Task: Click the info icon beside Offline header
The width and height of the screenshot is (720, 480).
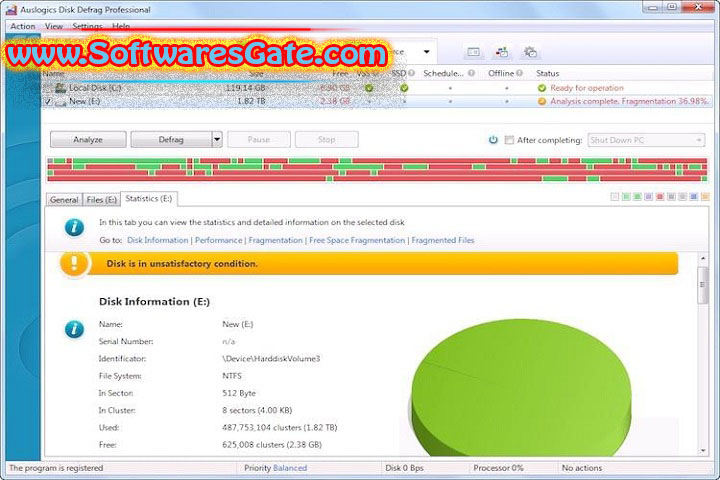Action: 519,73
